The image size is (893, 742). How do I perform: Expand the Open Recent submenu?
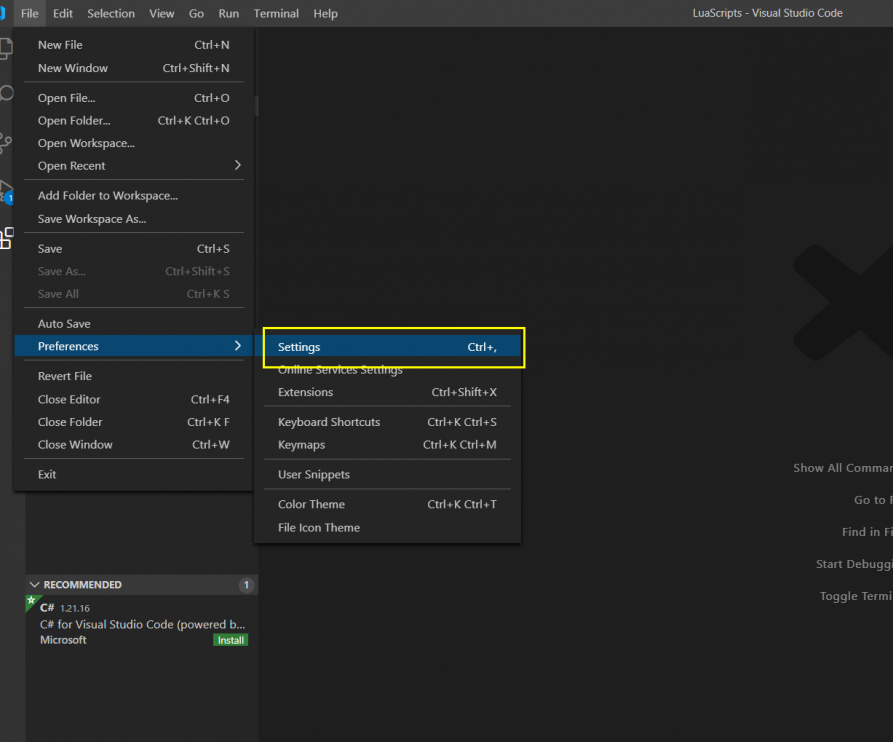pos(236,166)
